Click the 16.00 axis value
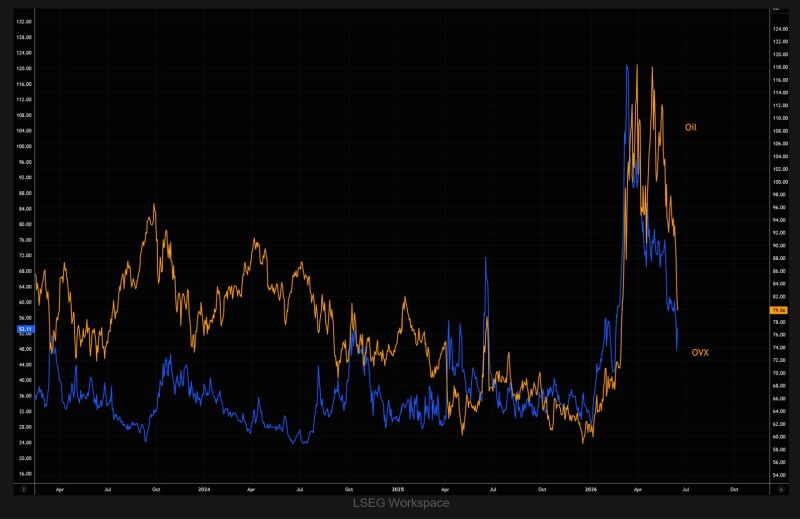Image resolution: width=800 pixels, height=519 pixels. coord(24,474)
